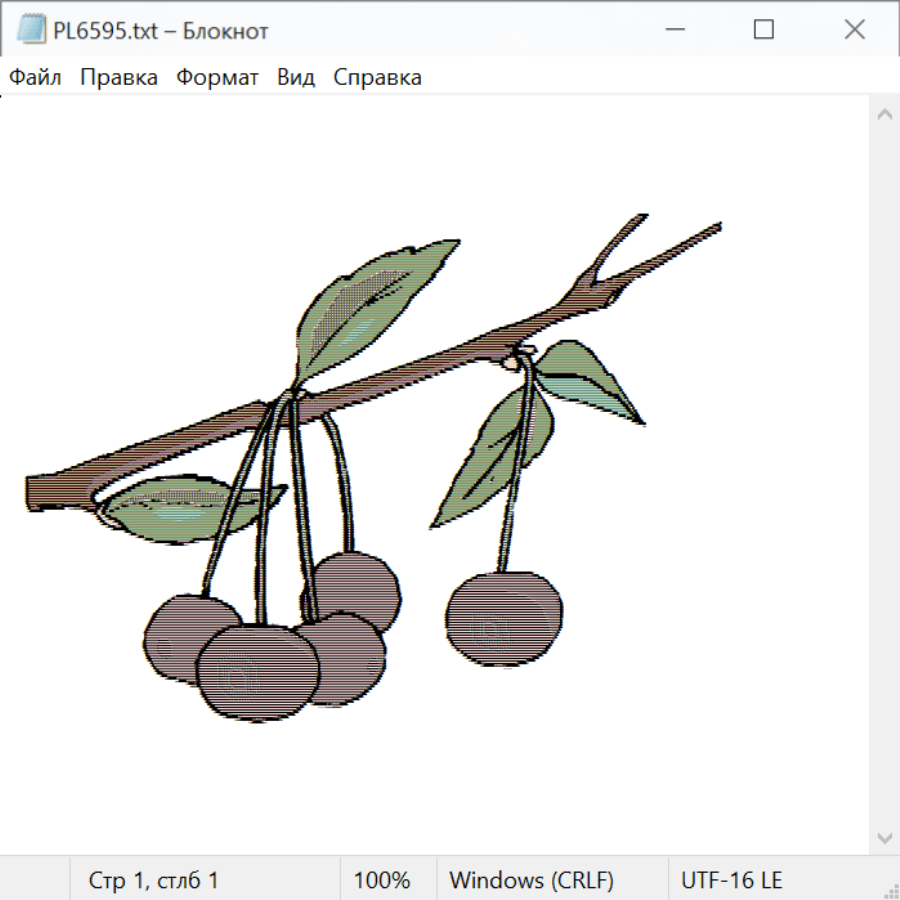Image resolution: width=900 pixels, height=900 pixels.
Task: Expand the Формат menu
Action: 217,78
